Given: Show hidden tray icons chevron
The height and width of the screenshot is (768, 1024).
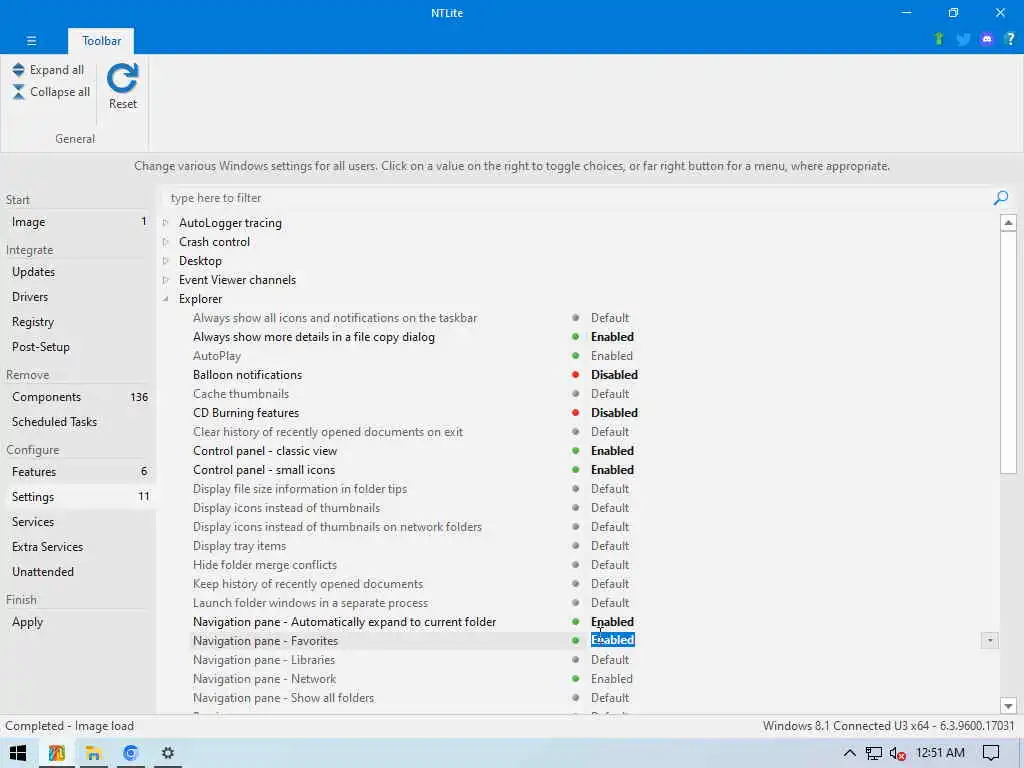Looking at the screenshot, I should tap(849, 753).
